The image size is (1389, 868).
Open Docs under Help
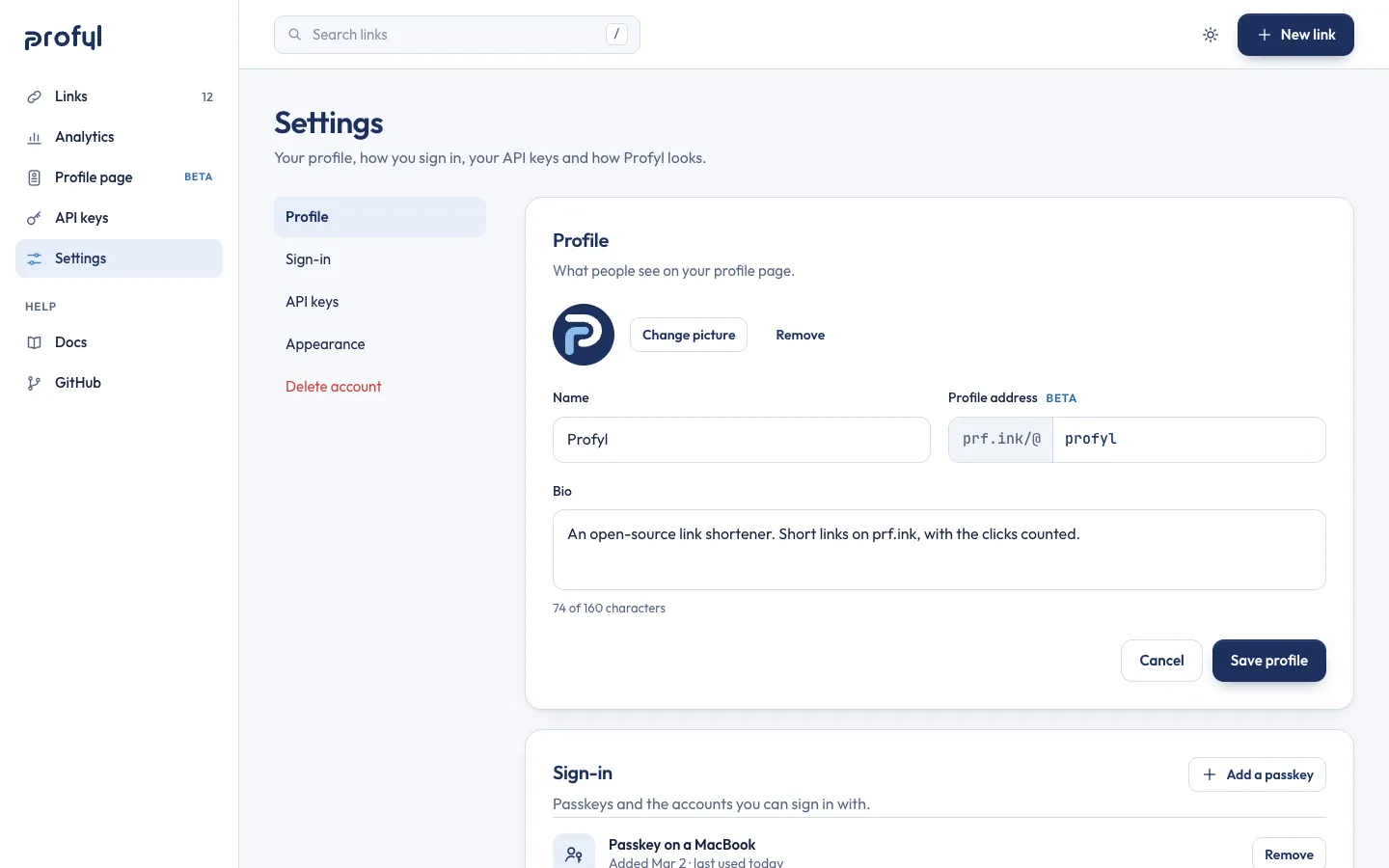point(119,342)
